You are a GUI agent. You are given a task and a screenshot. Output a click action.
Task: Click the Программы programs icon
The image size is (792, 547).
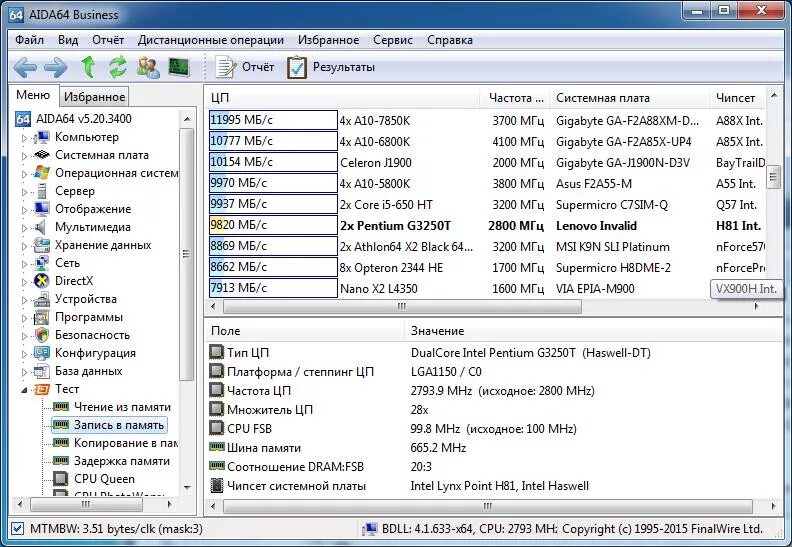pyautogui.click(x=41, y=317)
